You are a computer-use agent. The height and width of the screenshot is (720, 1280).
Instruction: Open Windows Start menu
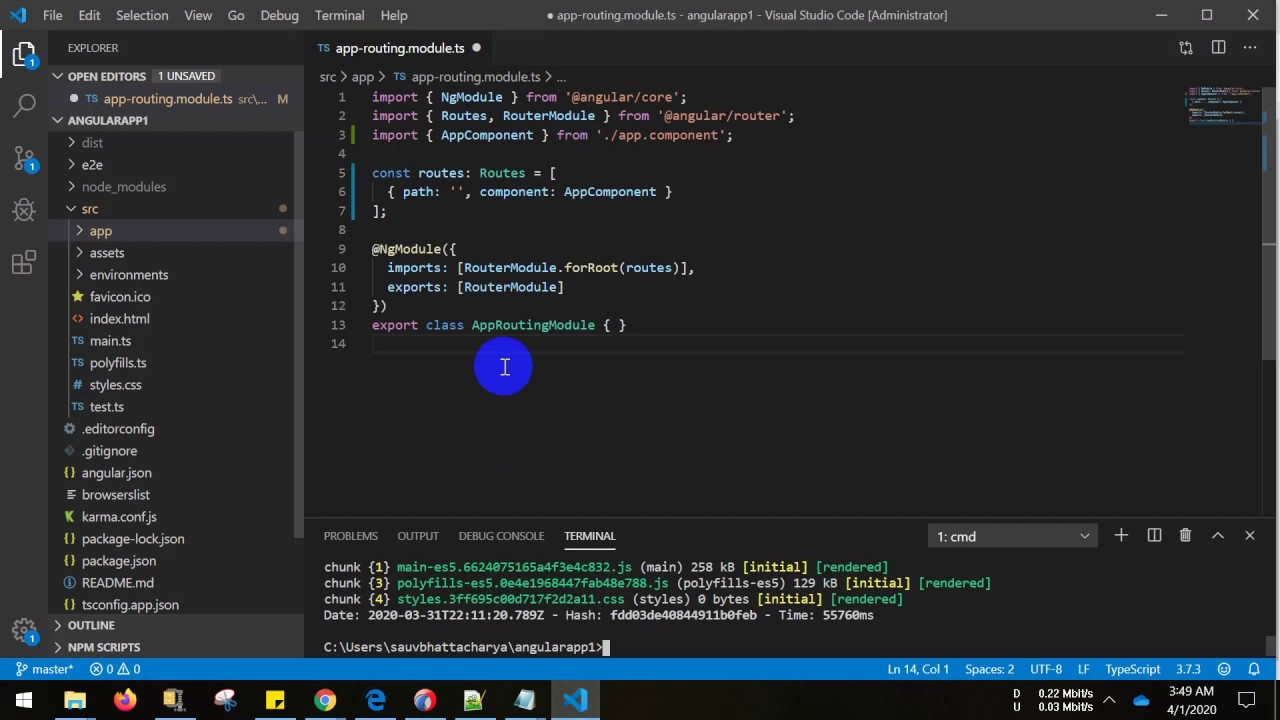[24, 700]
